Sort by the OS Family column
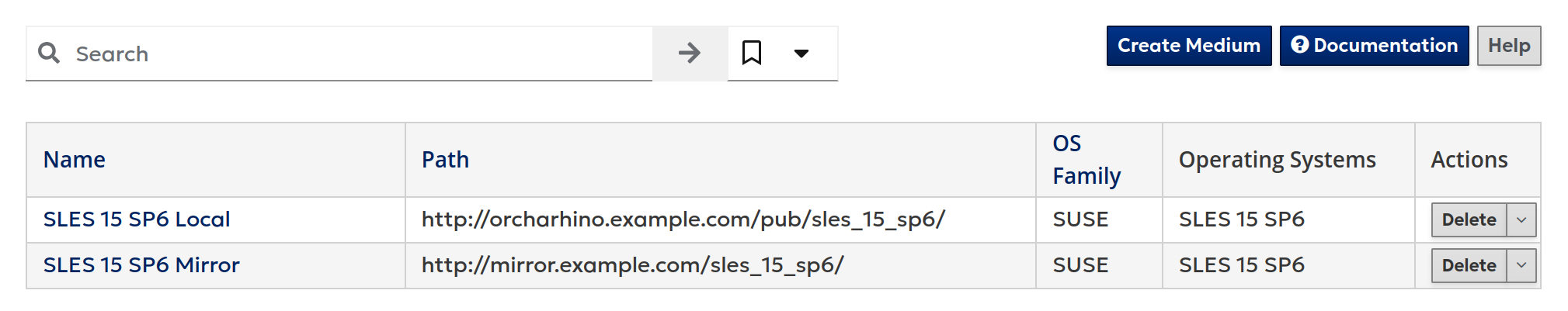This screenshot has height=311, width=1568. [x=1086, y=160]
